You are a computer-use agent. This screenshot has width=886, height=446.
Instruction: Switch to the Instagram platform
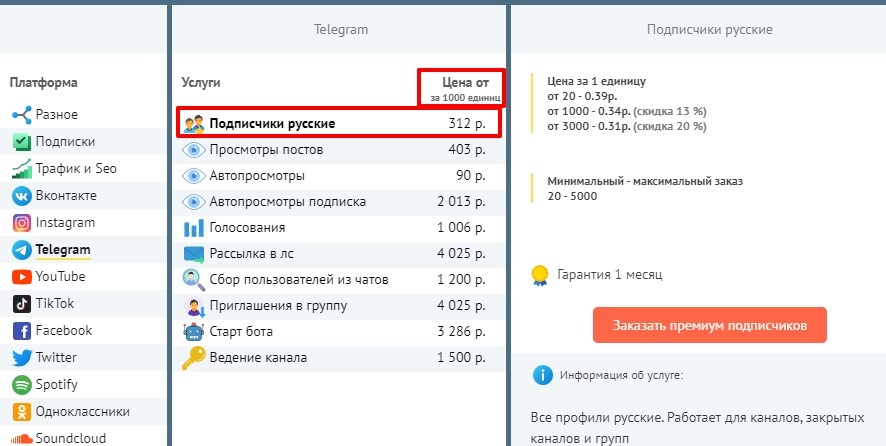[x=65, y=223]
